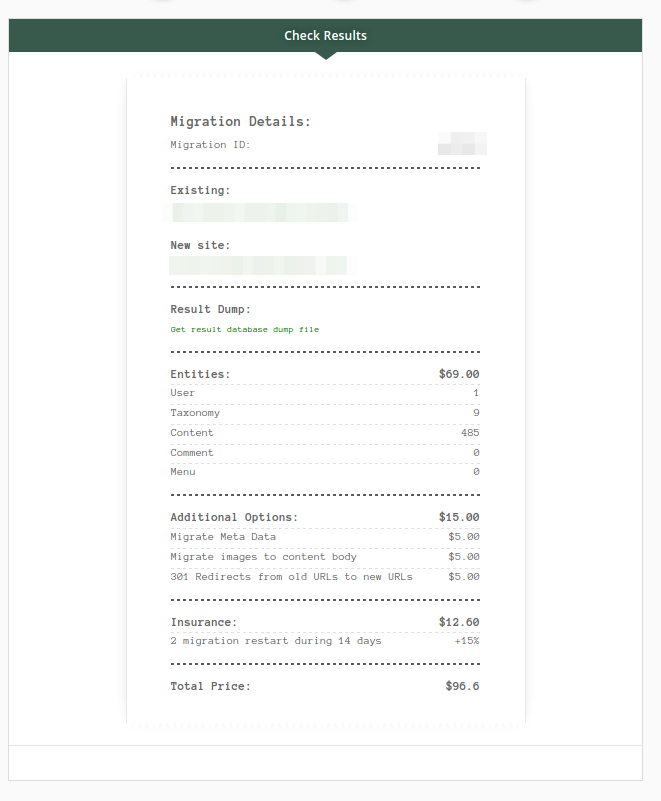
Task: Click the Content count 485
Action: (x=470, y=433)
